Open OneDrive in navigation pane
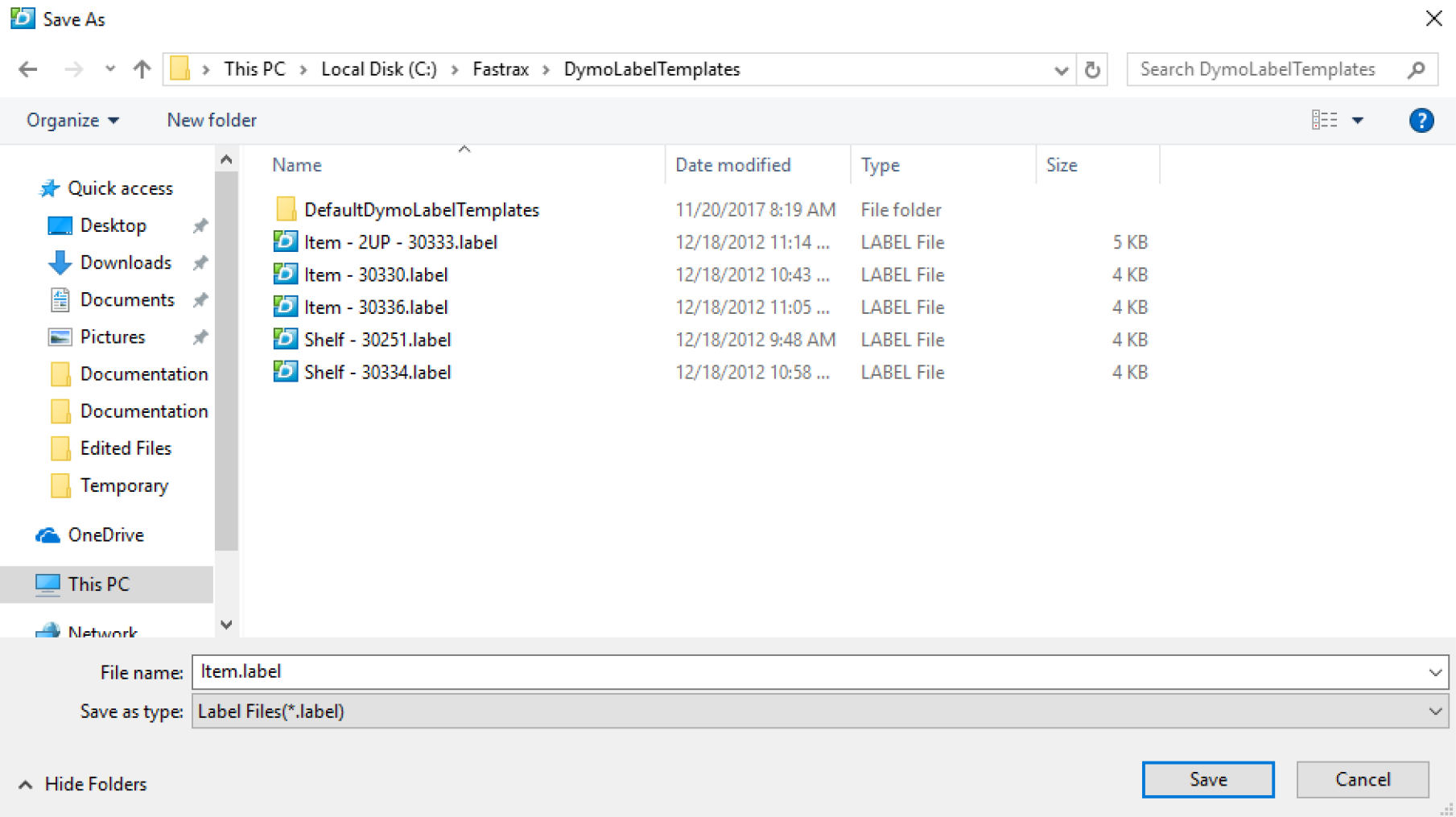Viewport: 1456px width, 817px height. (105, 534)
